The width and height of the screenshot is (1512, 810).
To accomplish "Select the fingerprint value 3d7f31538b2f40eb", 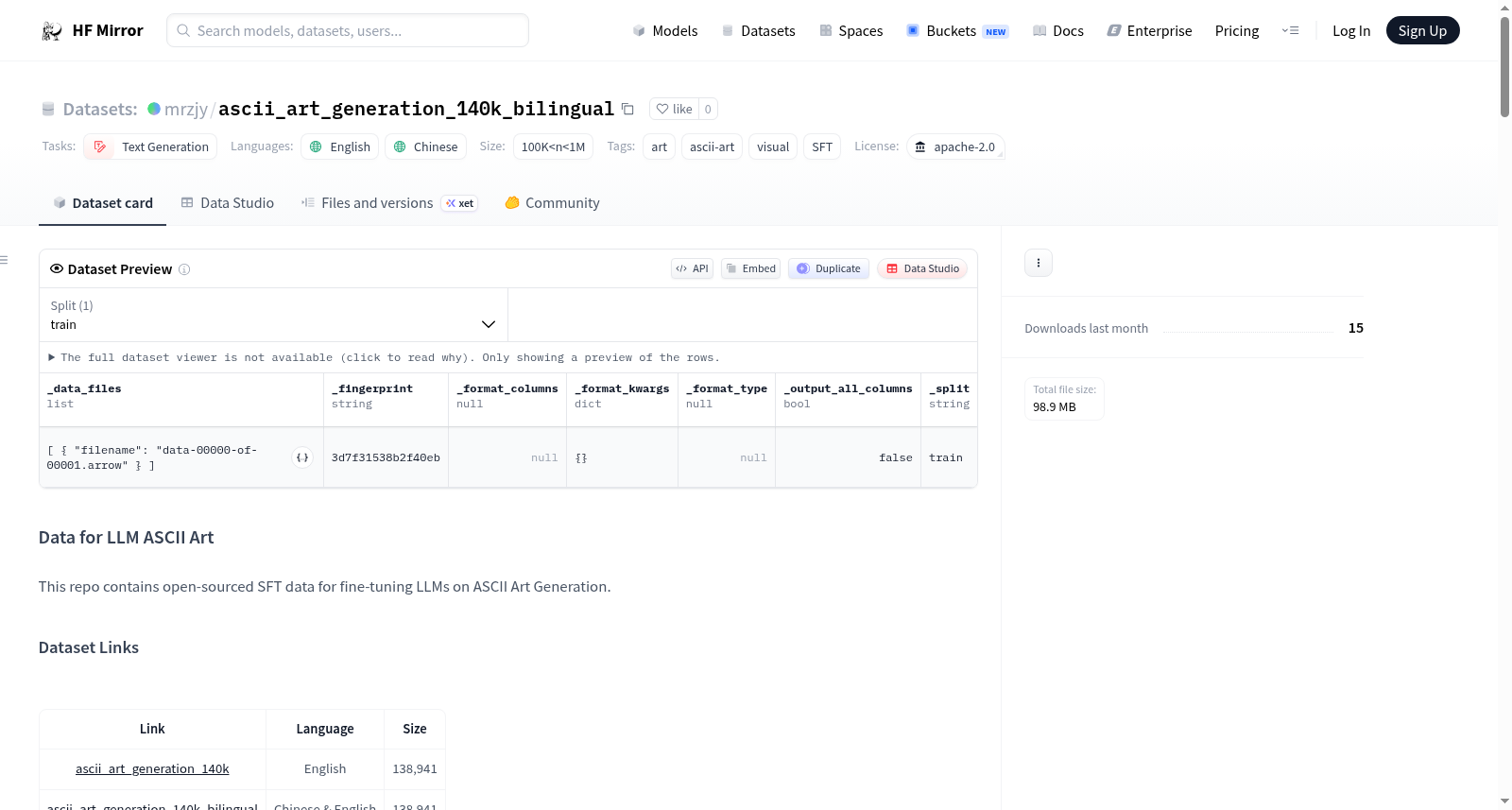I will click(386, 457).
